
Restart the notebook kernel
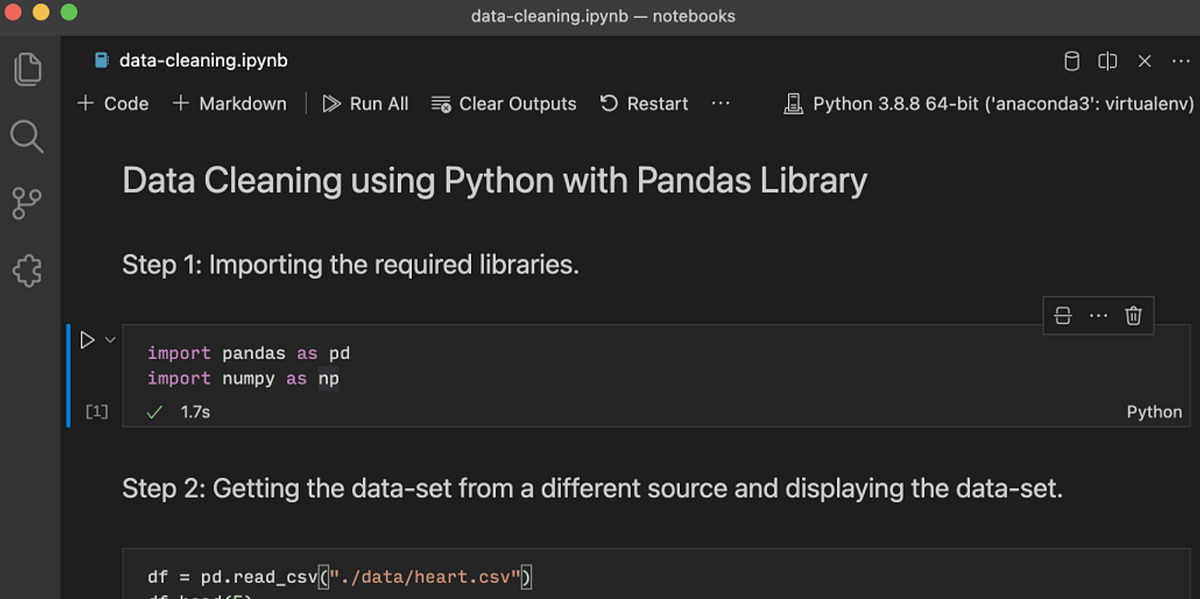coord(643,103)
